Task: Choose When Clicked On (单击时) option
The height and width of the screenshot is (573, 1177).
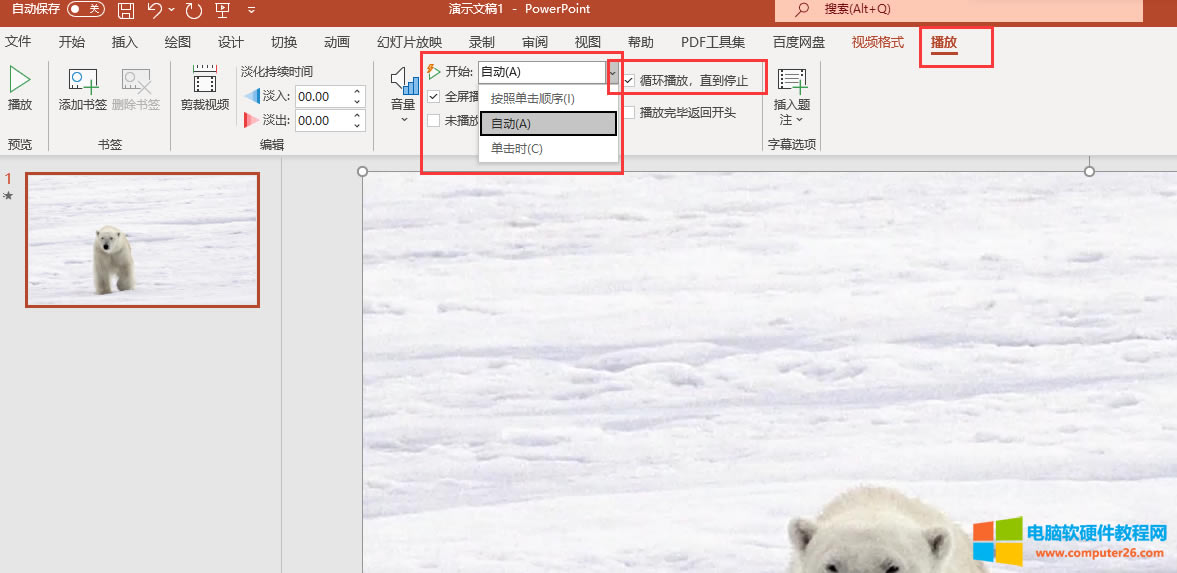Action: (516, 149)
